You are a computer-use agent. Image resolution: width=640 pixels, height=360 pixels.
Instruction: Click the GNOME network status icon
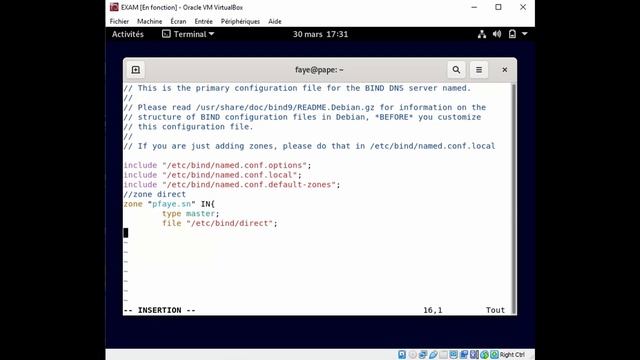tap(482, 34)
